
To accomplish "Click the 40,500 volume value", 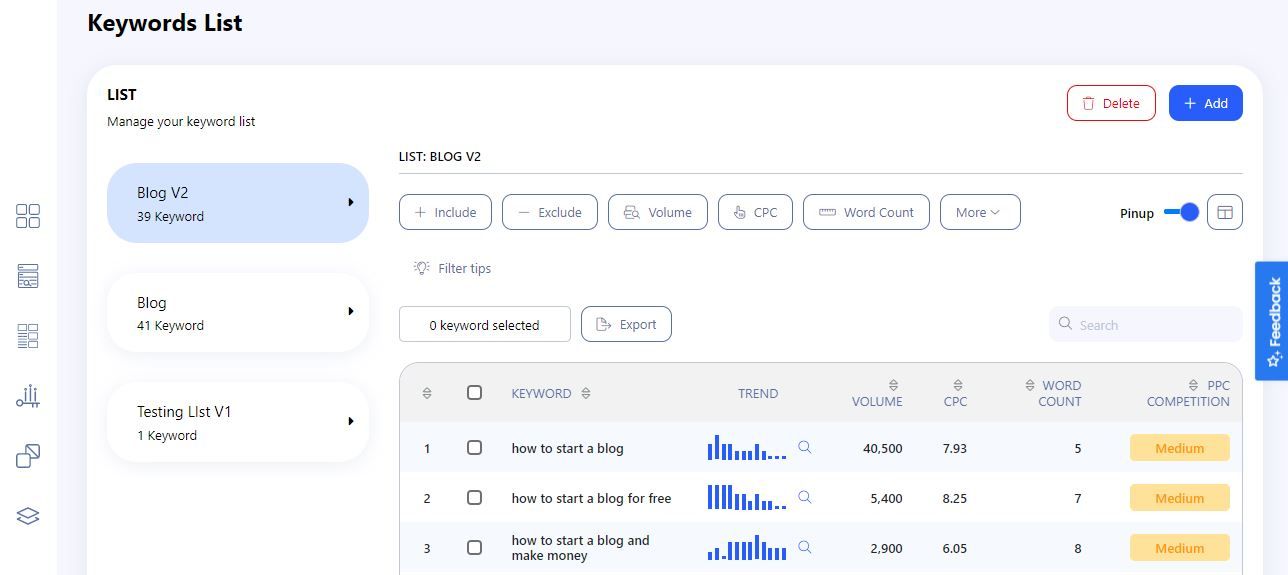I will tap(883, 448).
